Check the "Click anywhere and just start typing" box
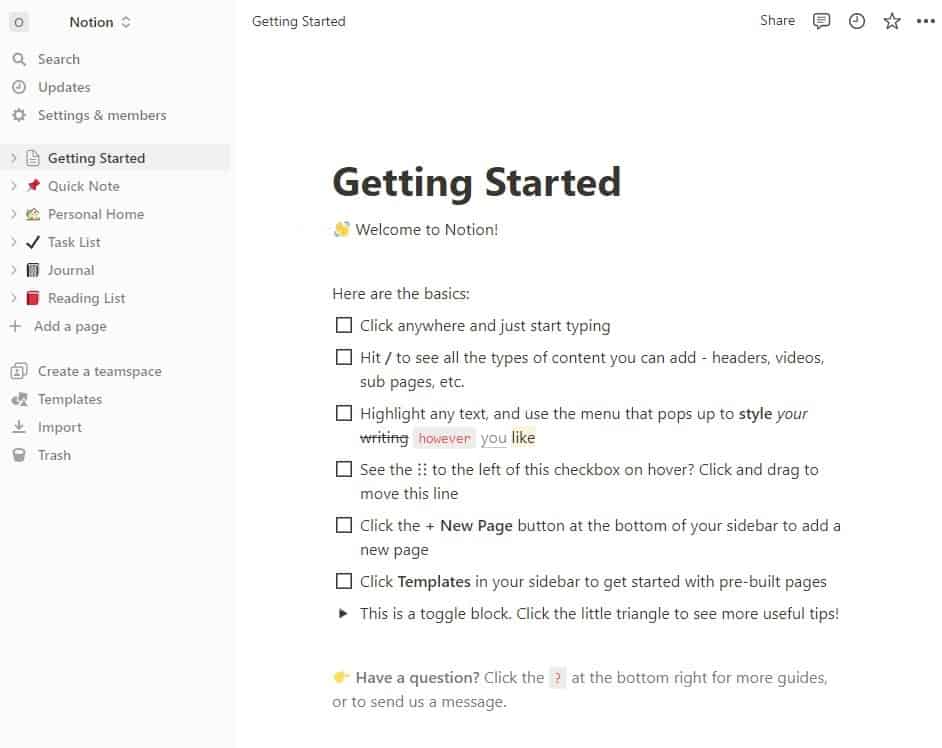This screenshot has height=748, width=942. pyautogui.click(x=344, y=325)
